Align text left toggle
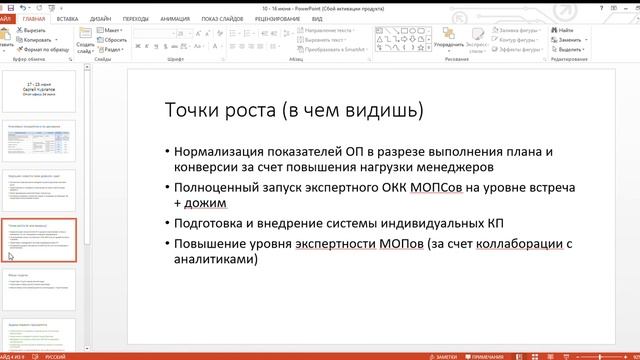Screen dimensions: 640x360 point(233,47)
